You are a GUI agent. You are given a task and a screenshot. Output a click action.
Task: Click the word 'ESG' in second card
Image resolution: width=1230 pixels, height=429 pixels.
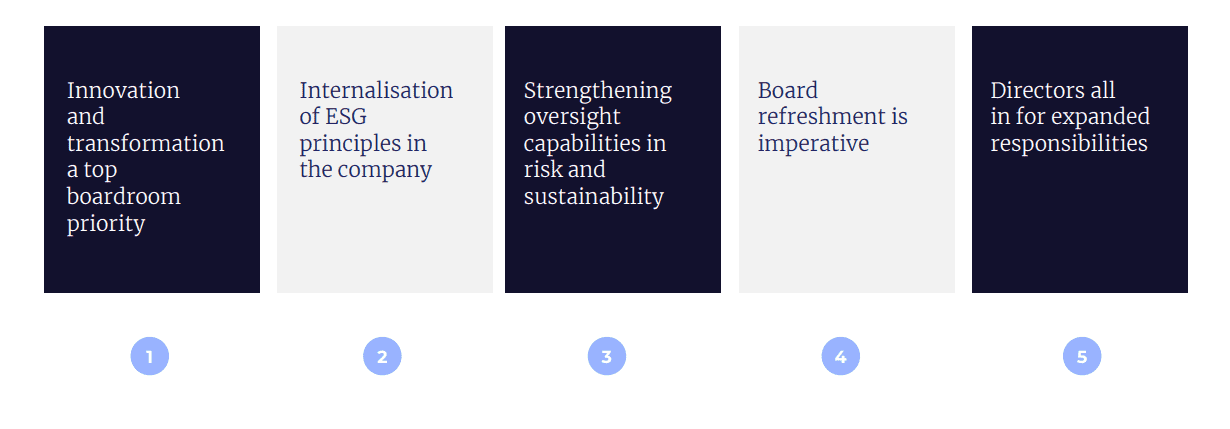pyautogui.click(x=345, y=117)
